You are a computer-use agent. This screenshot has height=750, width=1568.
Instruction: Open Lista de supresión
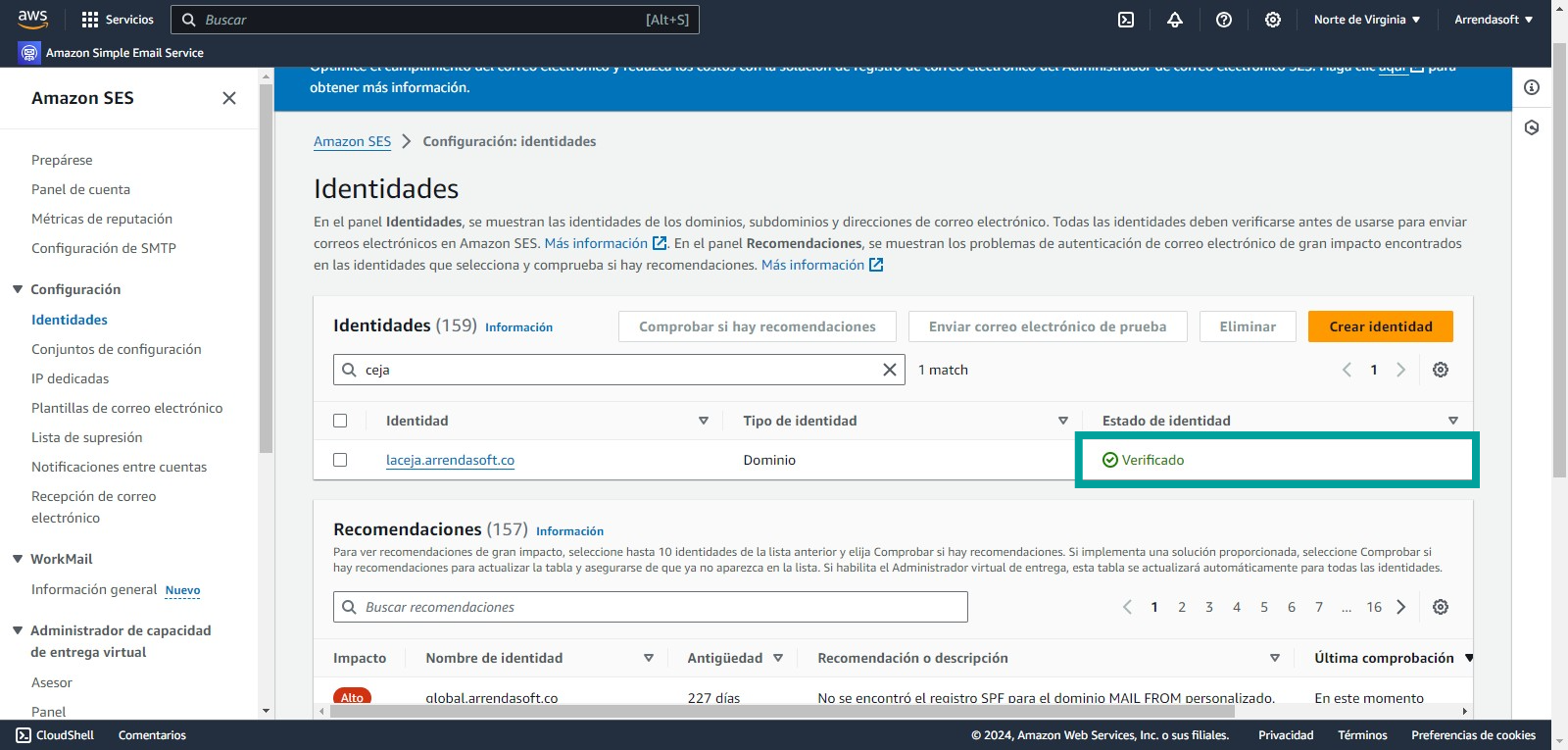point(87,437)
